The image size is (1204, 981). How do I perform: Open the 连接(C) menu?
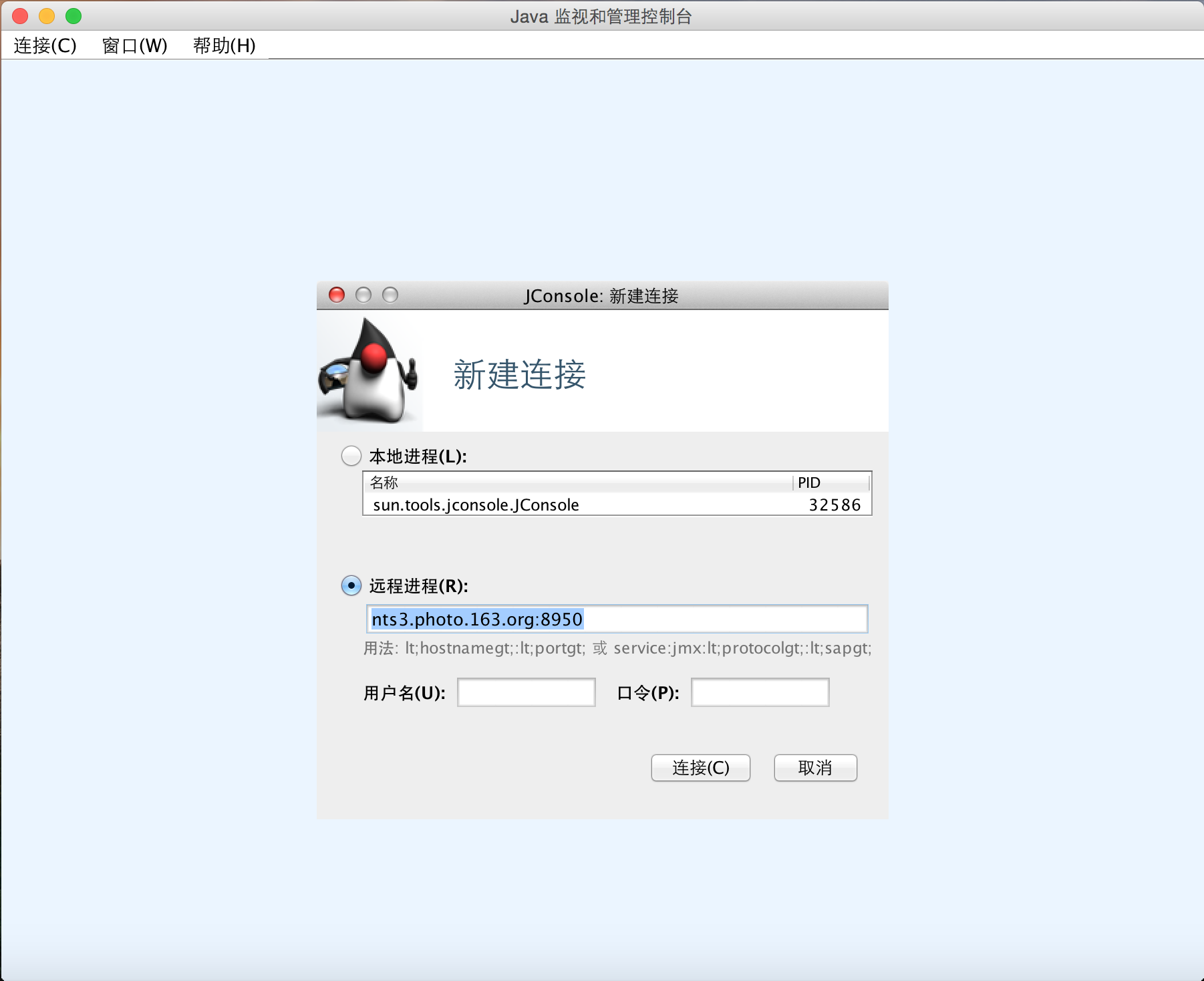click(x=45, y=45)
